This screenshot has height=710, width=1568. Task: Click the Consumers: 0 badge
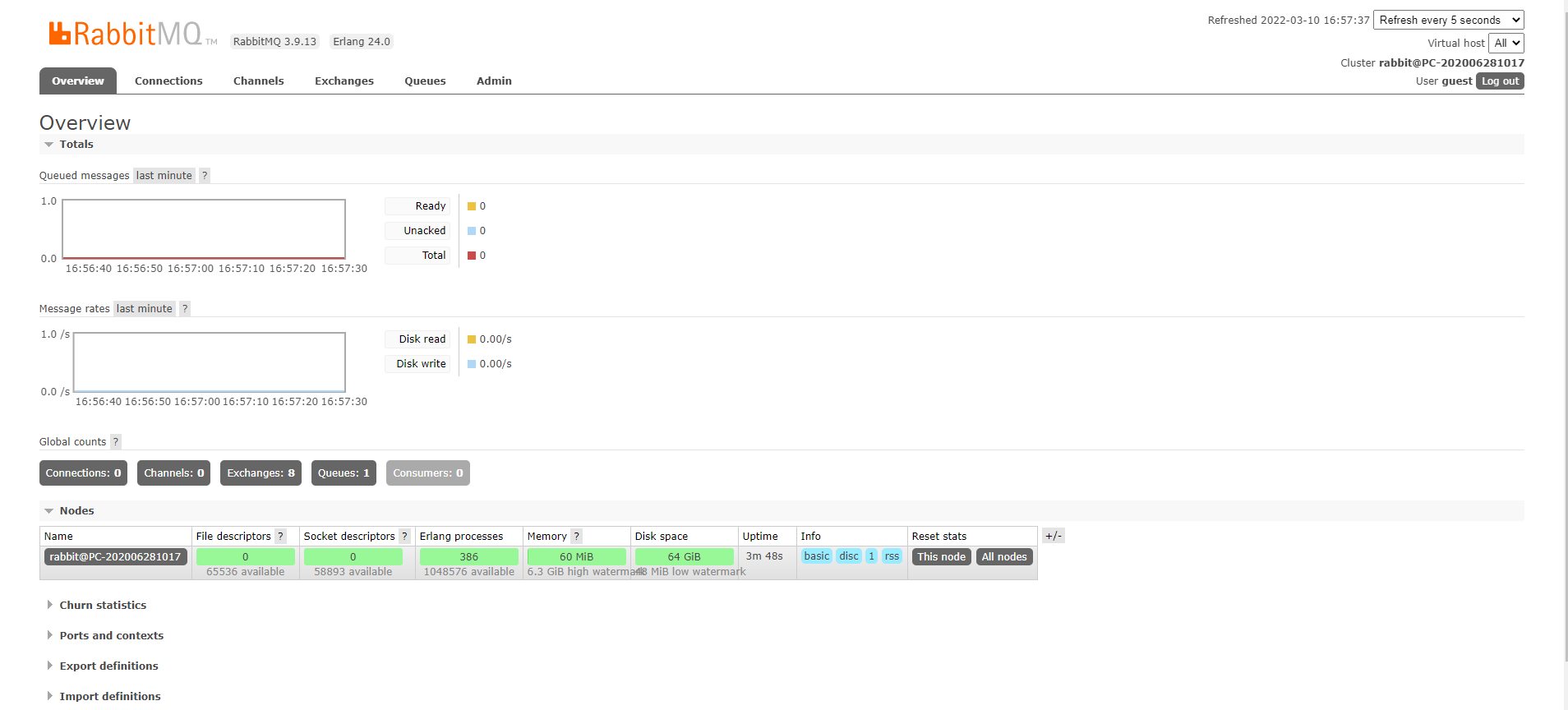coord(428,473)
